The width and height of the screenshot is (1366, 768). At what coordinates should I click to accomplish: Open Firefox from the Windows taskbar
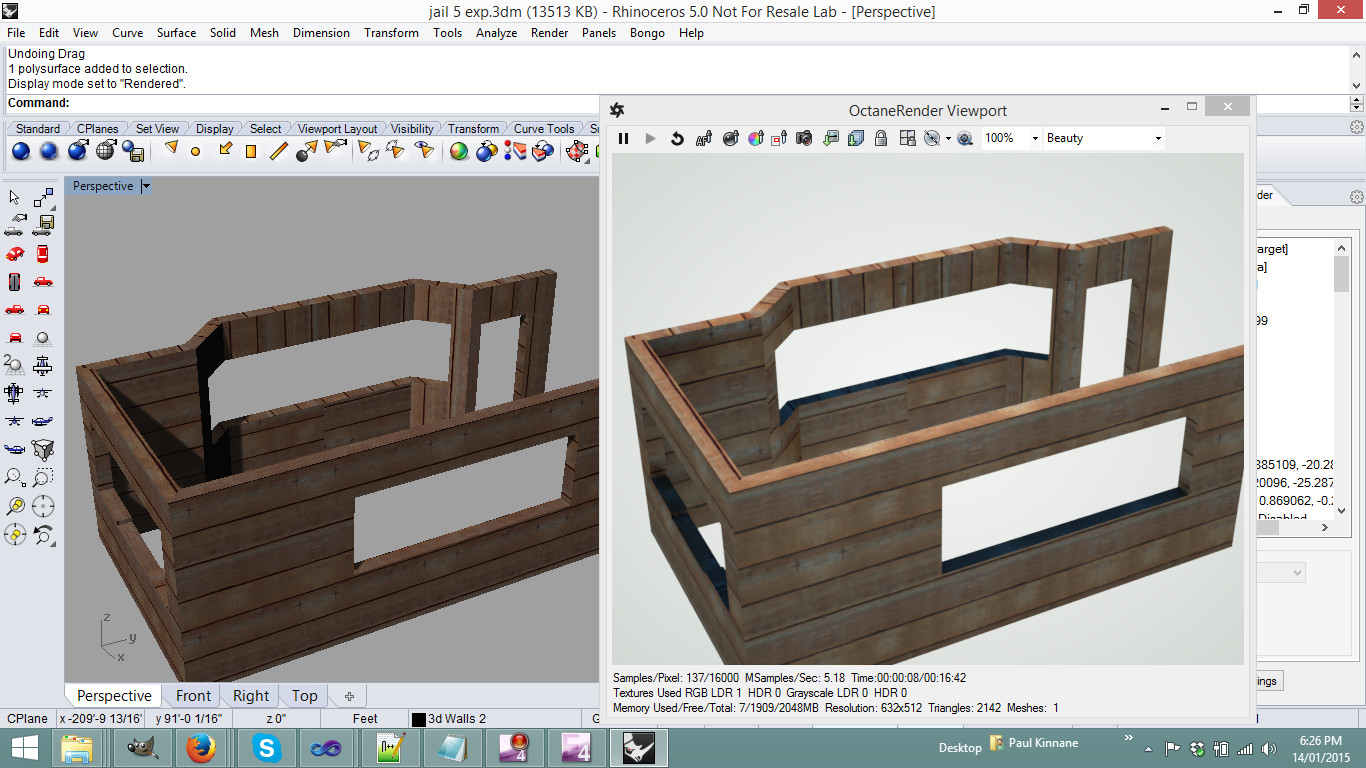click(201, 748)
